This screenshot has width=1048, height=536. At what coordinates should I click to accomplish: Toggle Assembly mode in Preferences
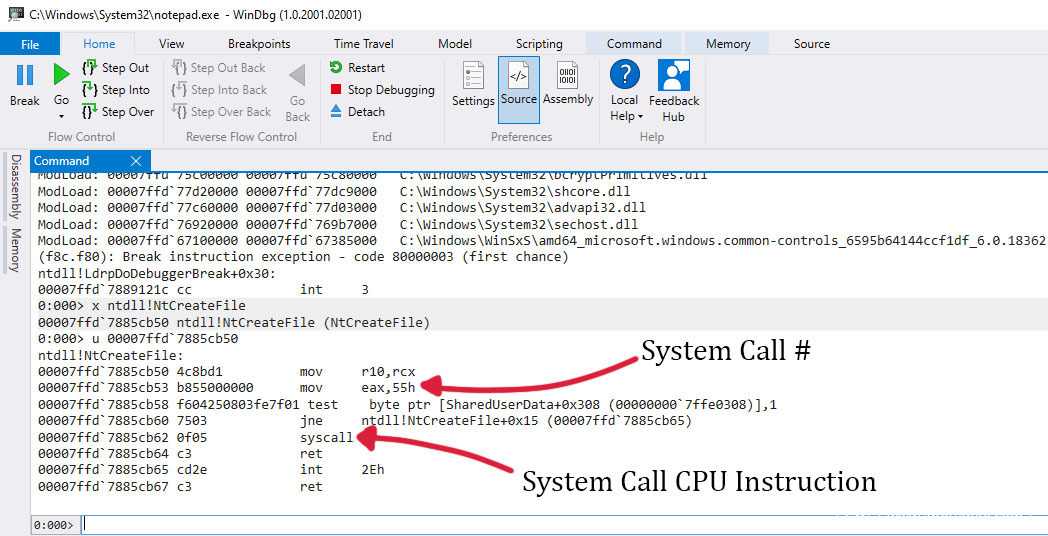568,83
